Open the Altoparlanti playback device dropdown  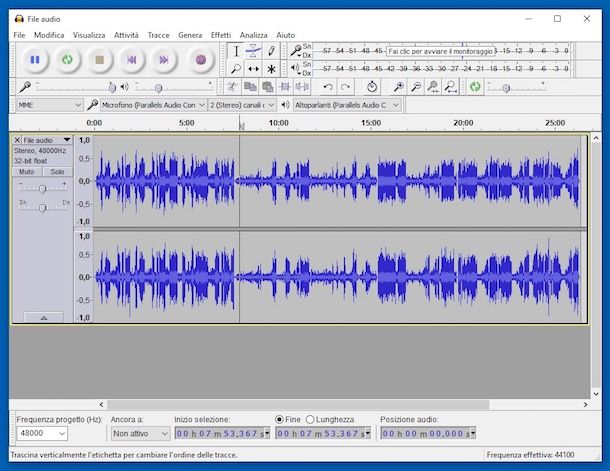[x=347, y=105]
